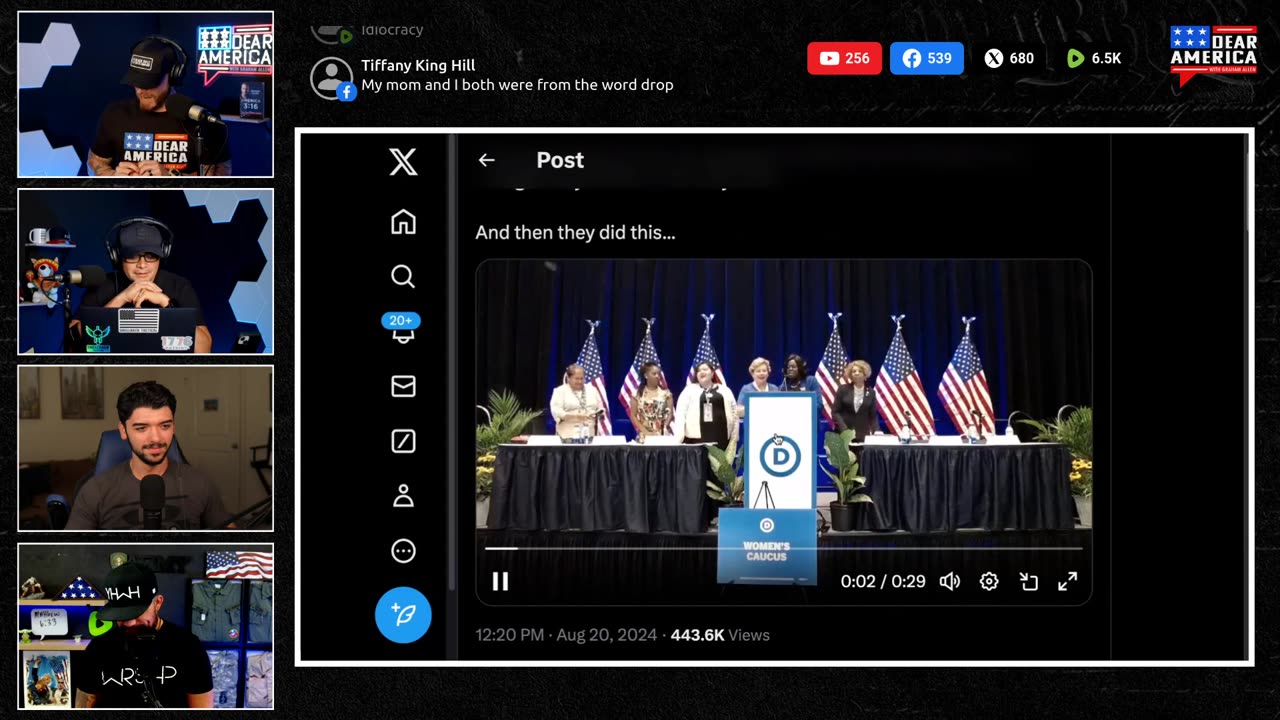Select the top host webcam with headset
This screenshot has width=1280, height=720.
tap(145, 94)
